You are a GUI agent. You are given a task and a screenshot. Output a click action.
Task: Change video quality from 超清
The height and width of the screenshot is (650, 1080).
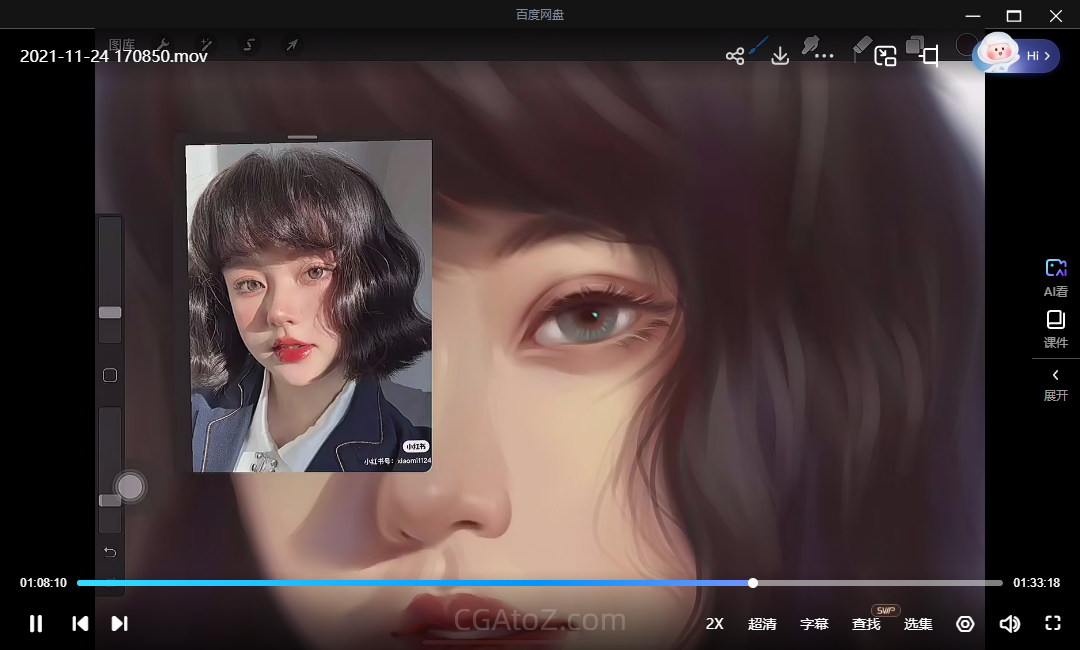(762, 624)
